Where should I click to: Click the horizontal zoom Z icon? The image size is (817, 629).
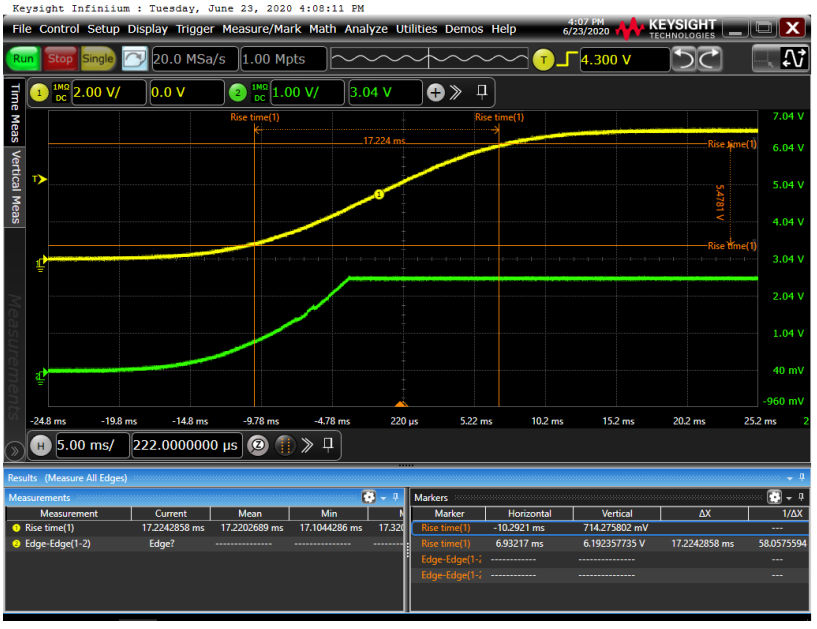click(258, 445)
